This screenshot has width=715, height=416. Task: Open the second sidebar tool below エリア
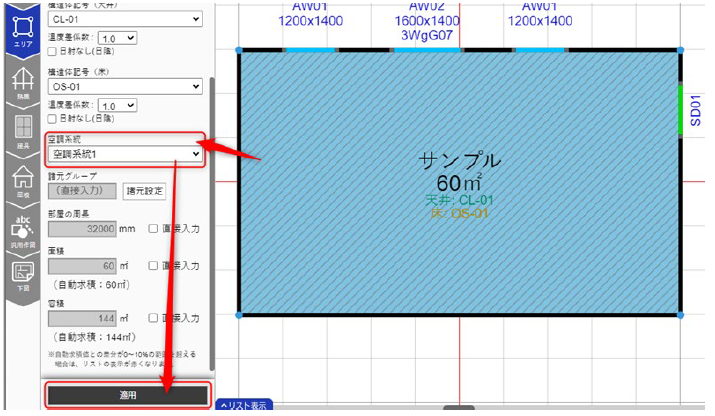tap(21, 81)
